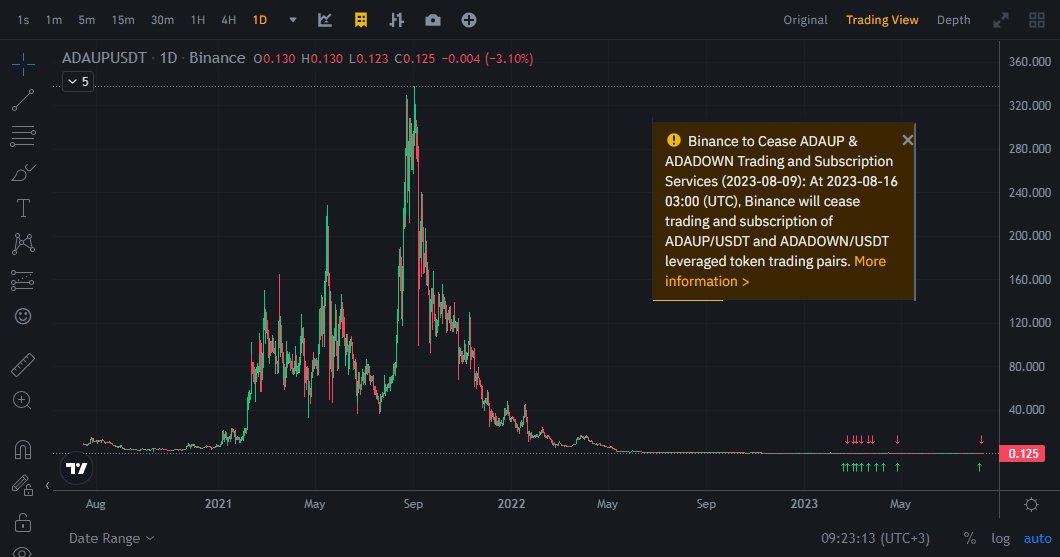Switch to the Depth chart tab

coord(954,20)
